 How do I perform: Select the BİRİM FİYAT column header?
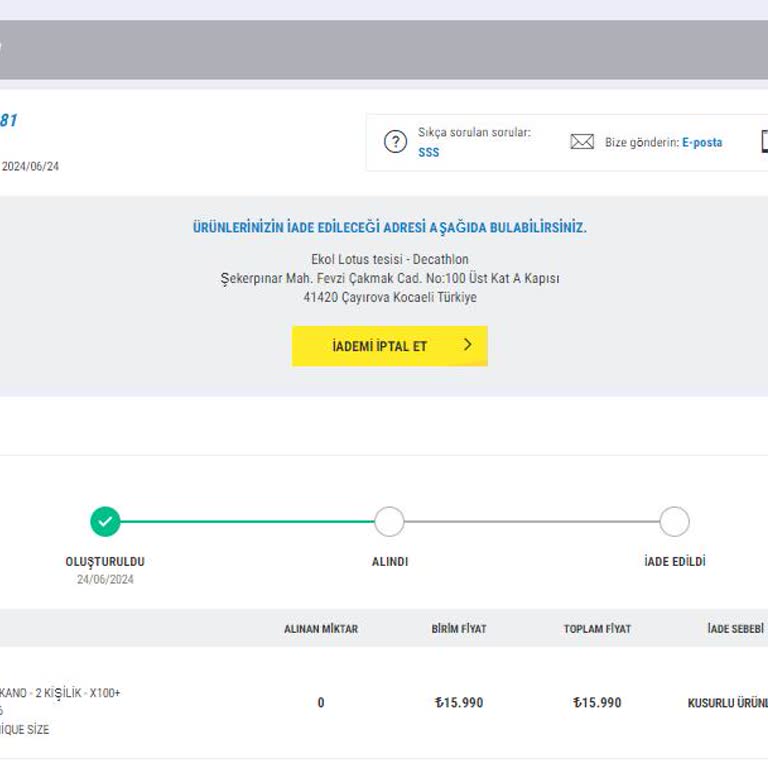click(x=458, y=629)
